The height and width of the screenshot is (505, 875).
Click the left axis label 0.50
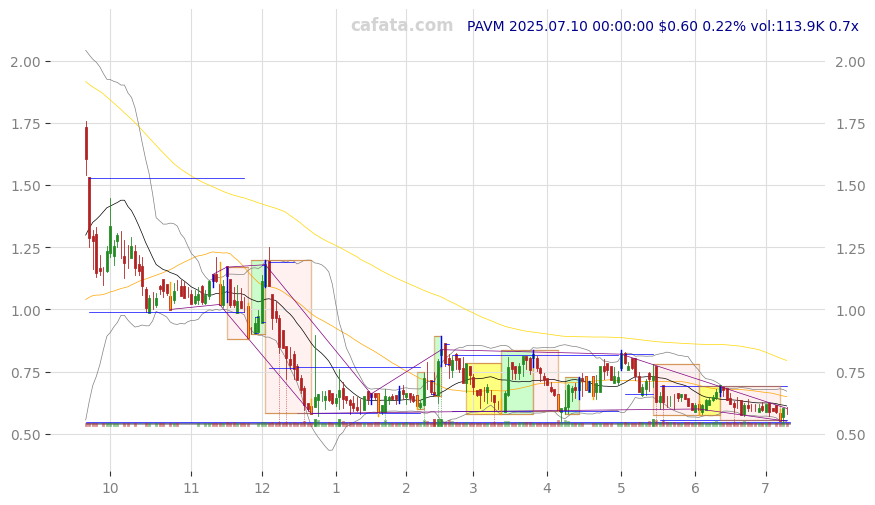[26, 435]
